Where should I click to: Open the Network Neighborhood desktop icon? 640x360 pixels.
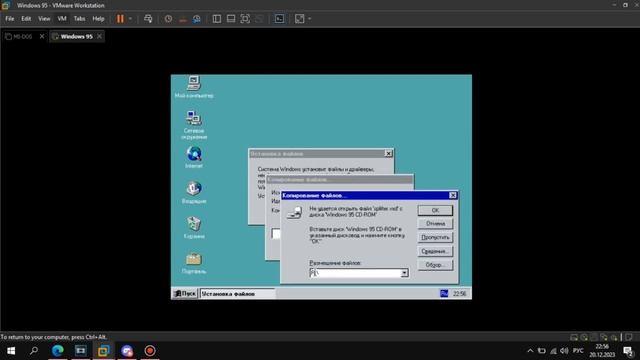194,124
